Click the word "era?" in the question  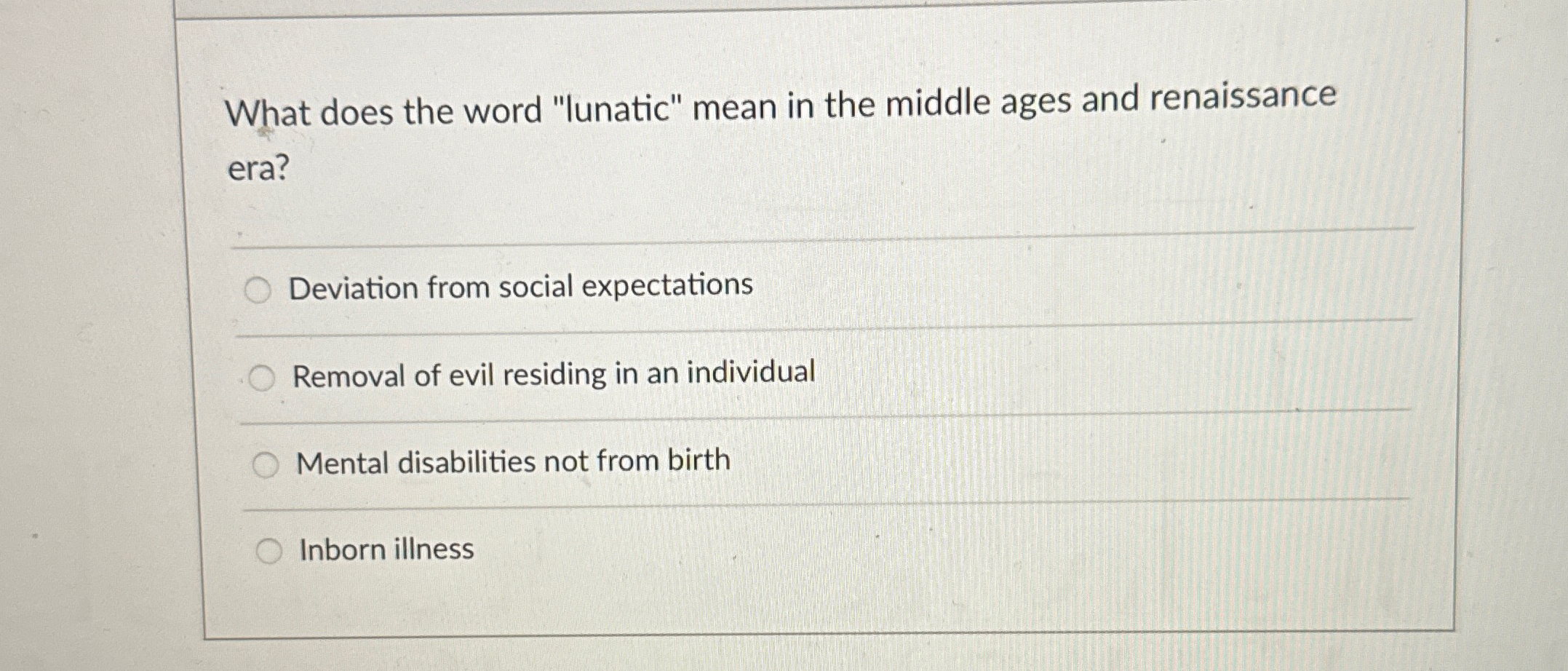click(x=259, y=169)
